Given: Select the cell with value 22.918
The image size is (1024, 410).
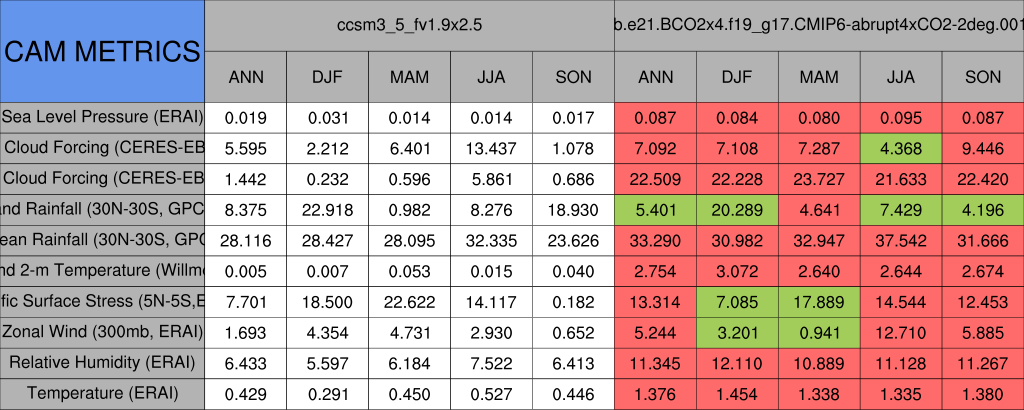Looking at the screenshot, I should 327,208.
